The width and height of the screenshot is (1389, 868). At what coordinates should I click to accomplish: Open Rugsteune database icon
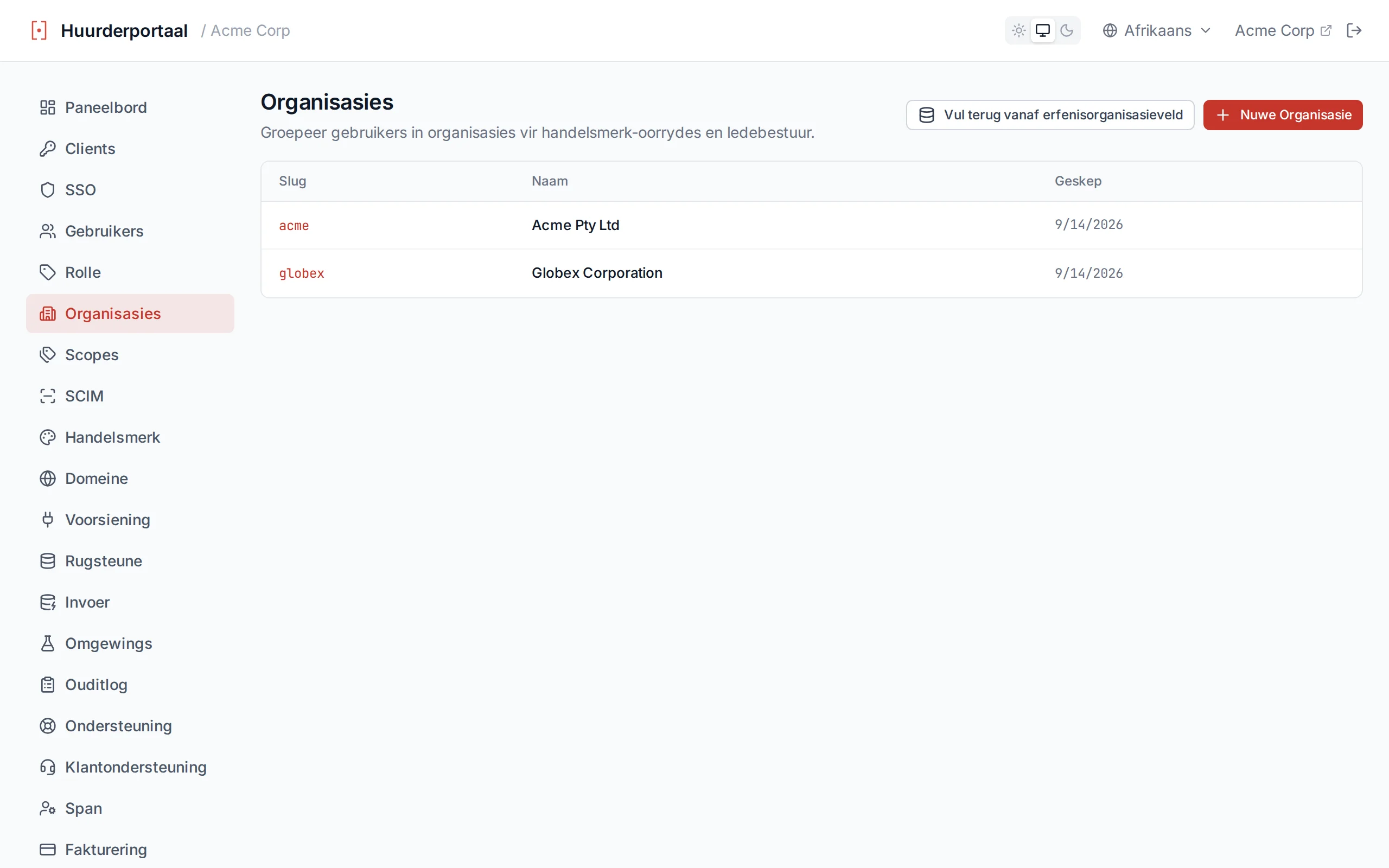pyautogui.click(x=48, y=561)
